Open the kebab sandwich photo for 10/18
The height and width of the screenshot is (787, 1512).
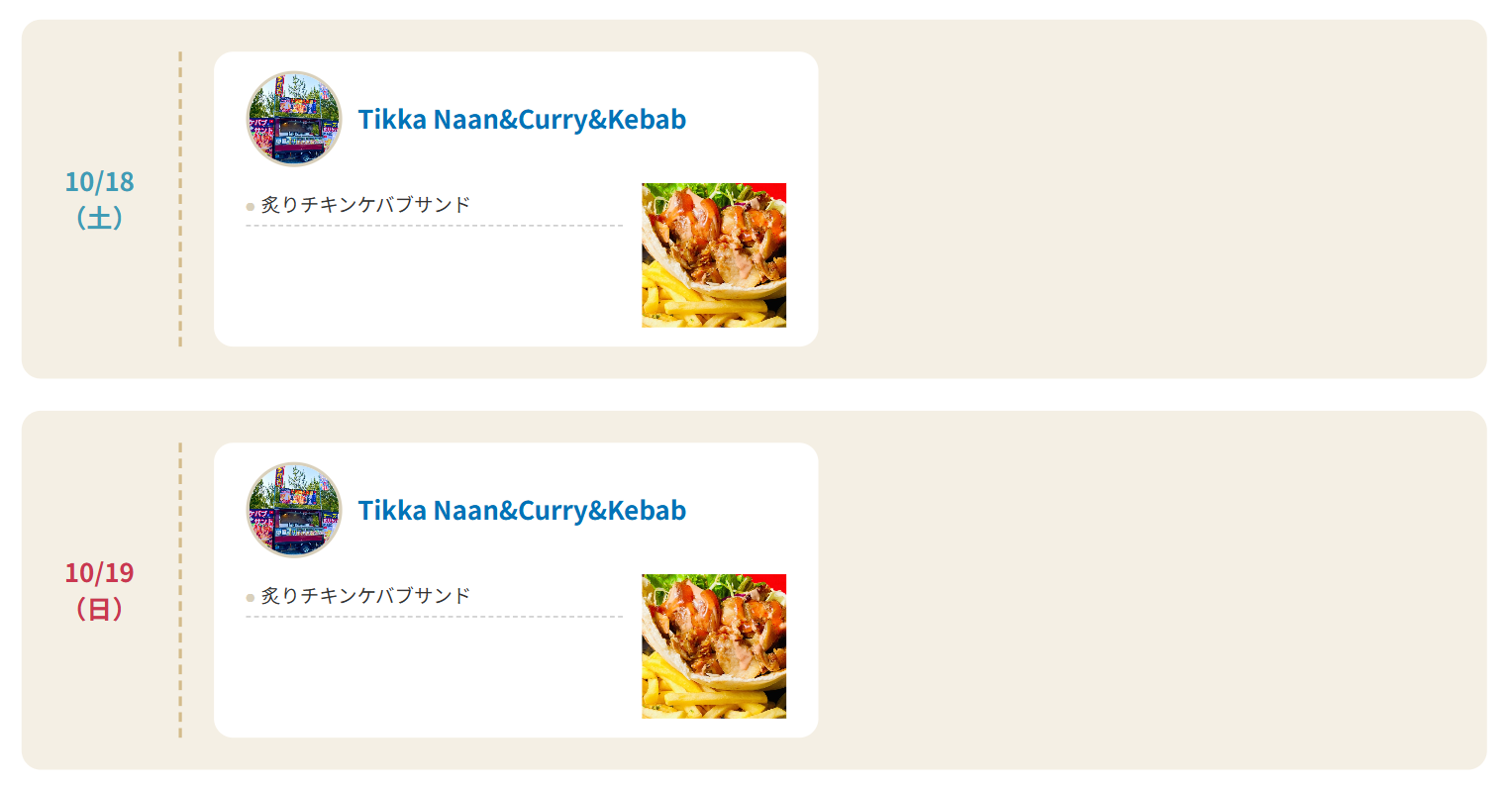(x=713, y=254)
